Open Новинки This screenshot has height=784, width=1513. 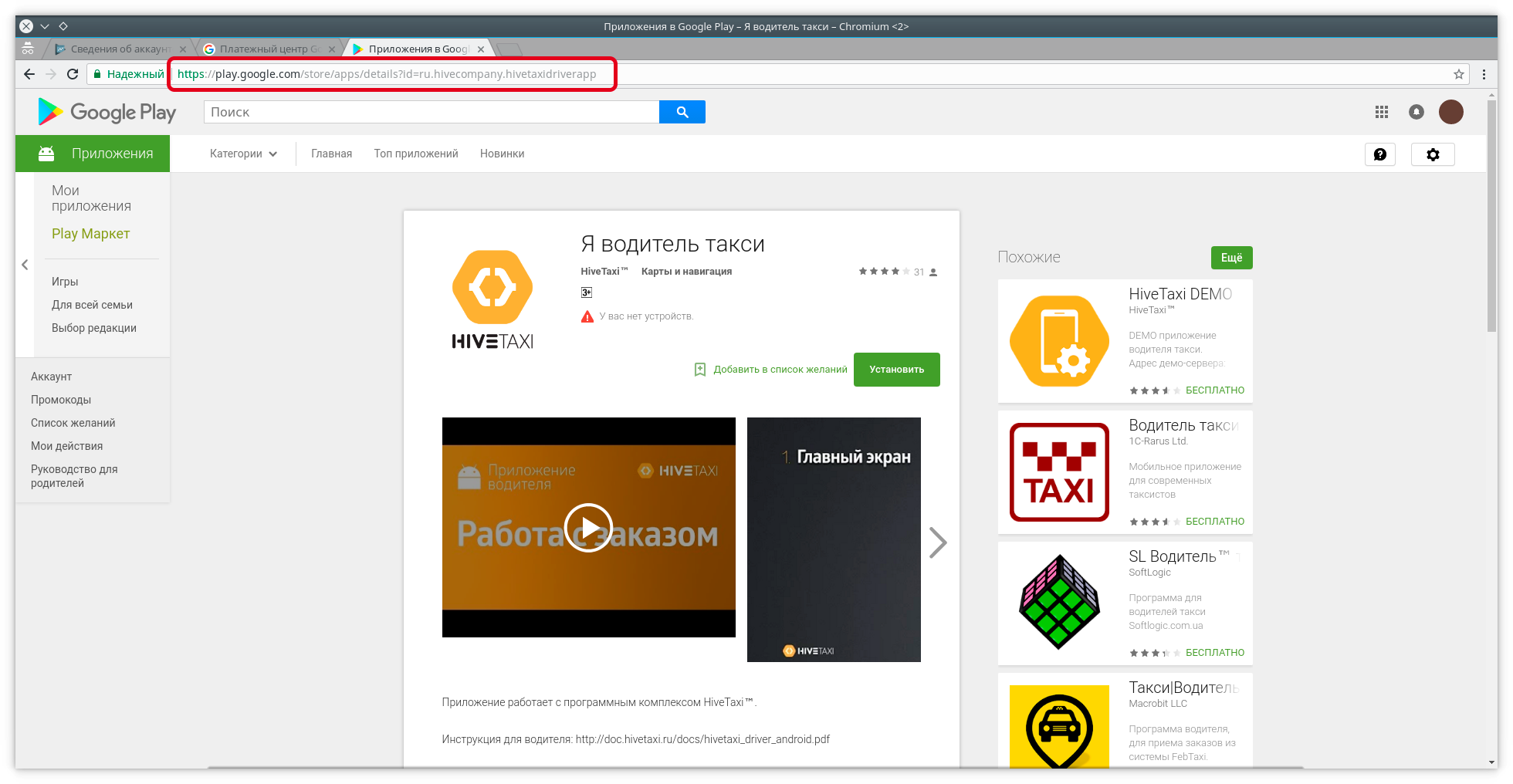tap(503, 154)
